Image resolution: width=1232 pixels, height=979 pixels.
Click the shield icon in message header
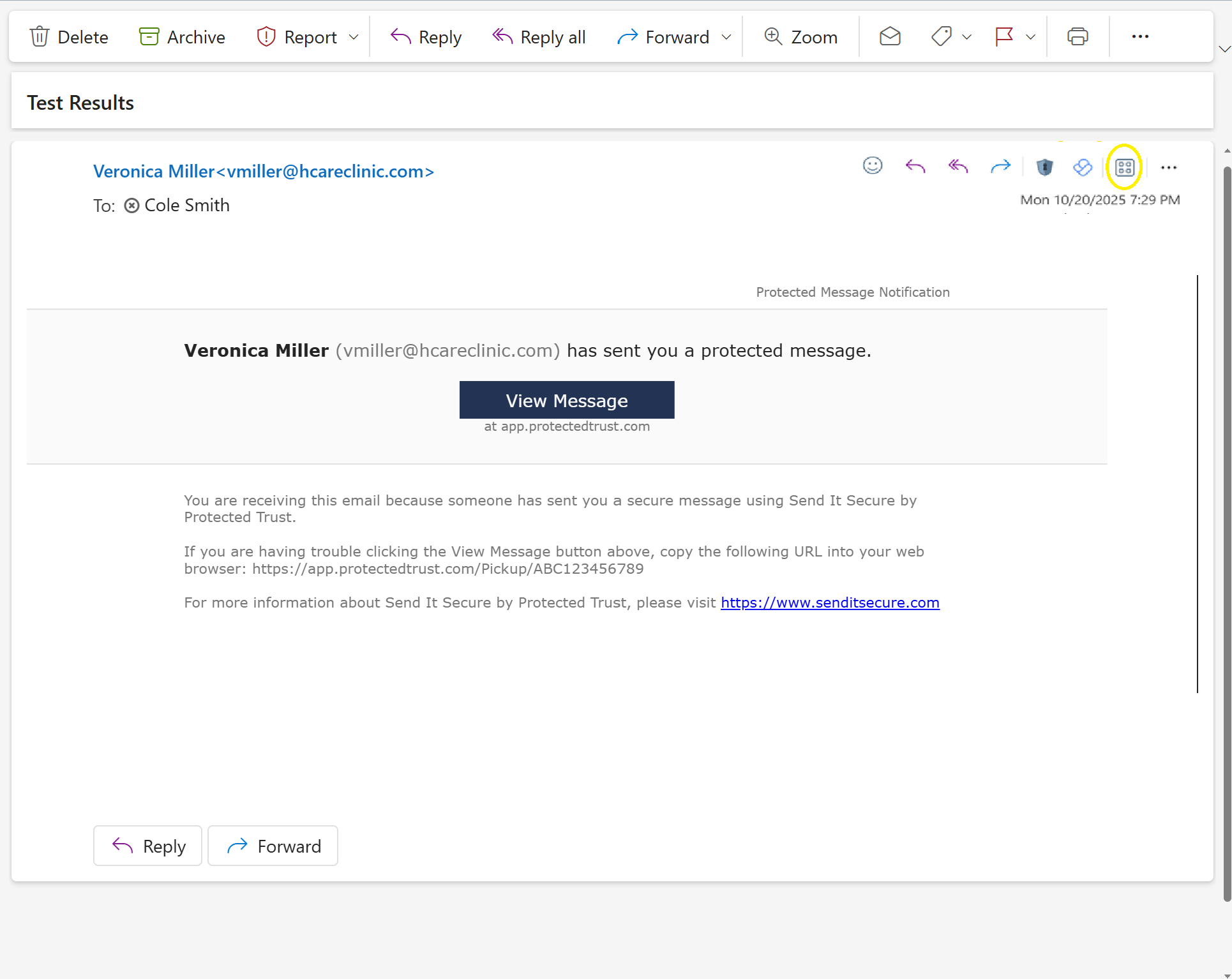point(1044,167)
